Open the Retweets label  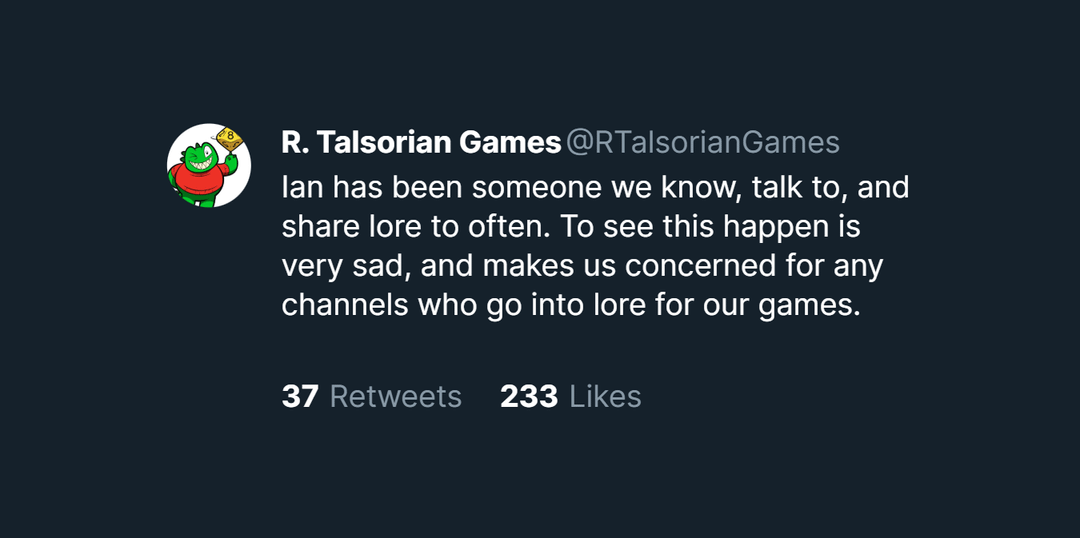tap(396, 397)
